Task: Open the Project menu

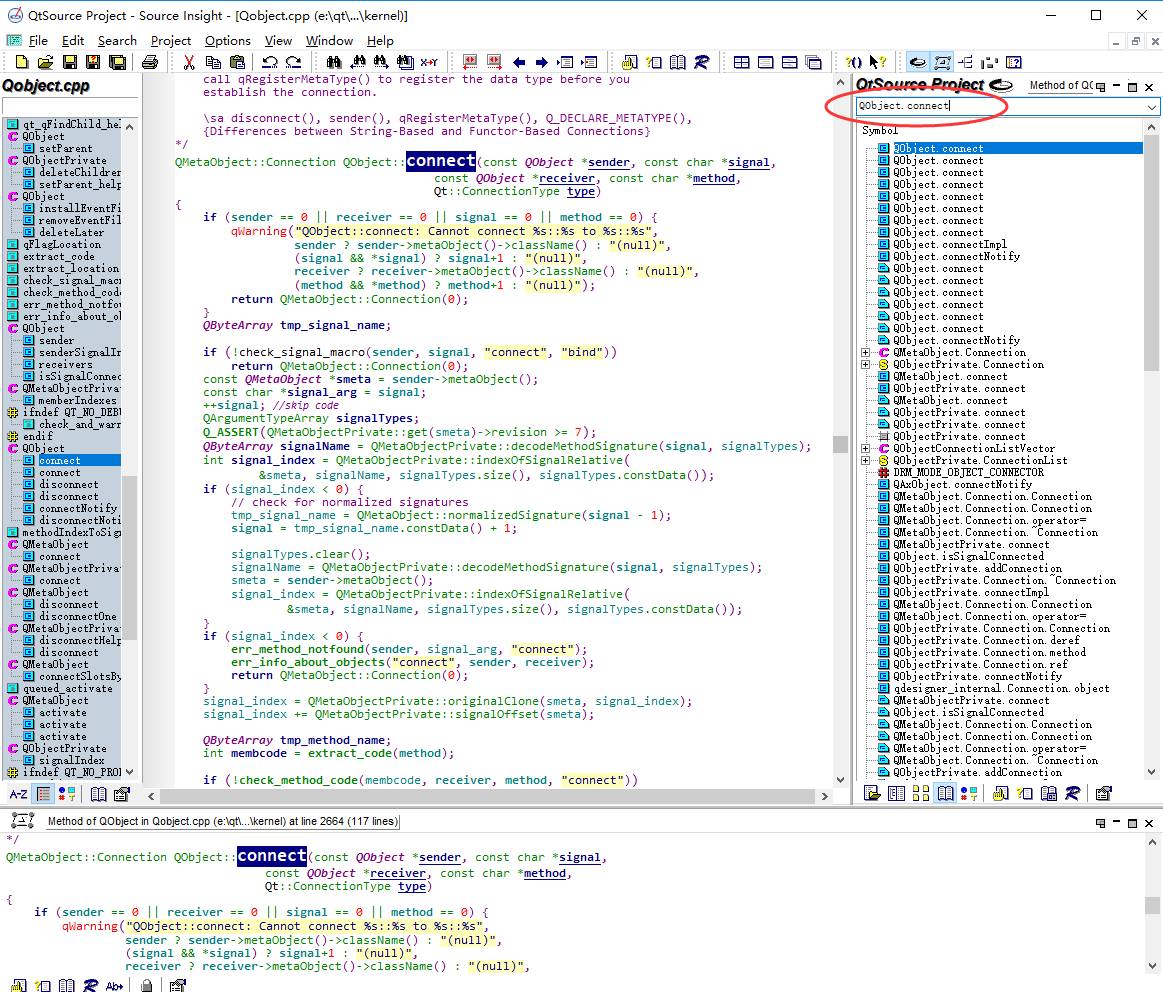Action: coord(170,41)
